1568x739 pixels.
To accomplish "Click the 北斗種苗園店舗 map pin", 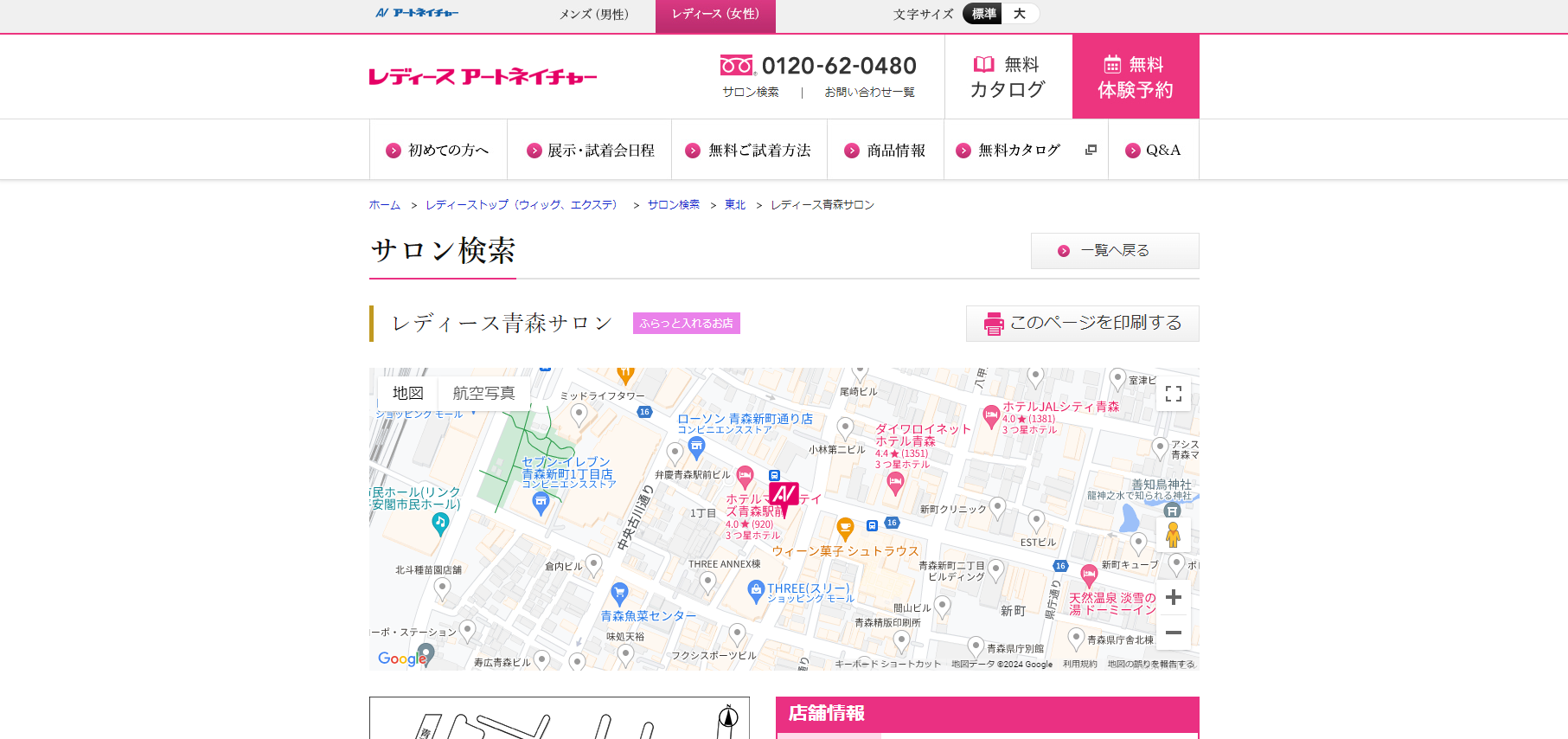I will click(x=442, y=589).
